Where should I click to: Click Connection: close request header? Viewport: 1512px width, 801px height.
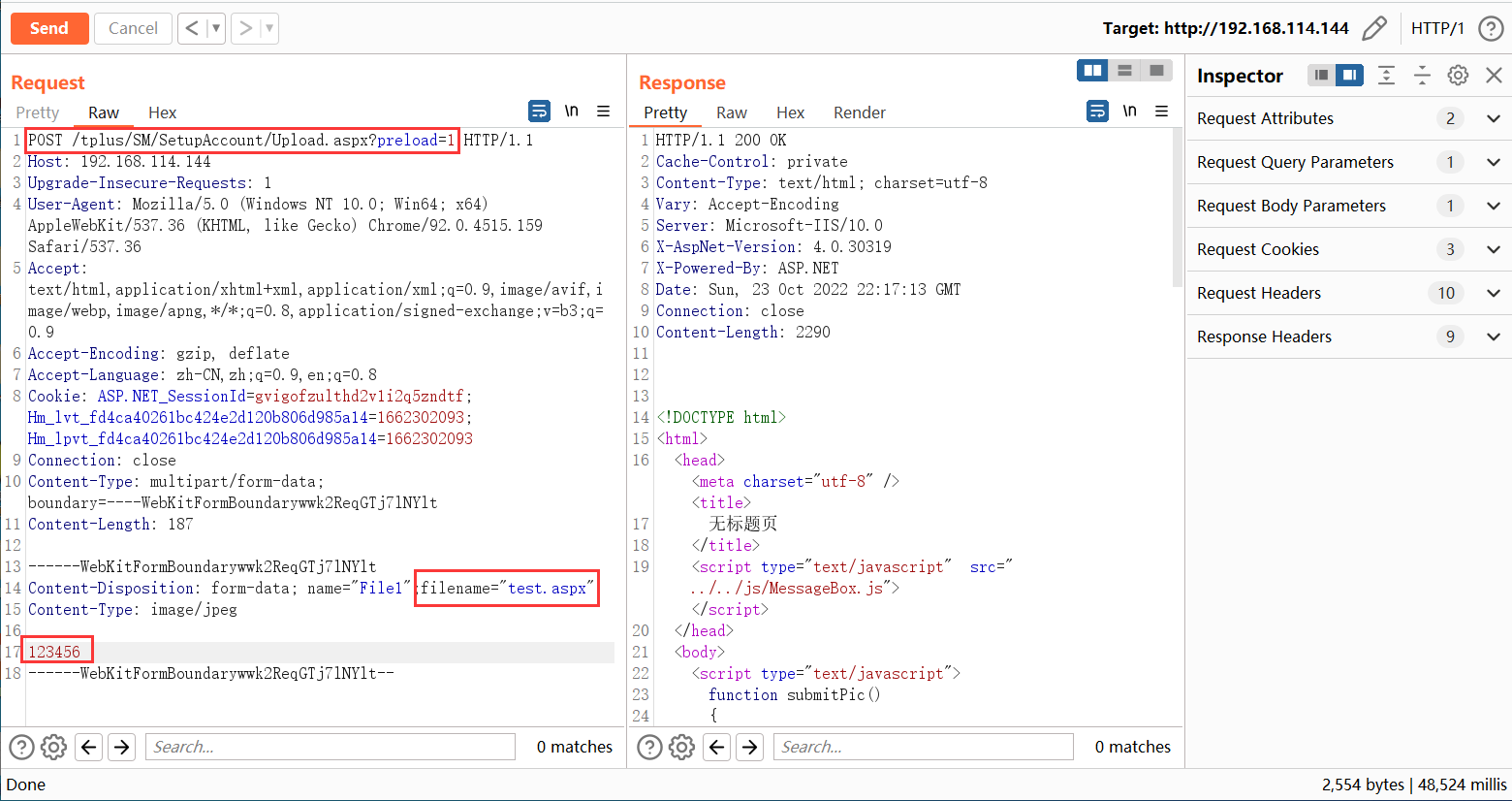102,461
